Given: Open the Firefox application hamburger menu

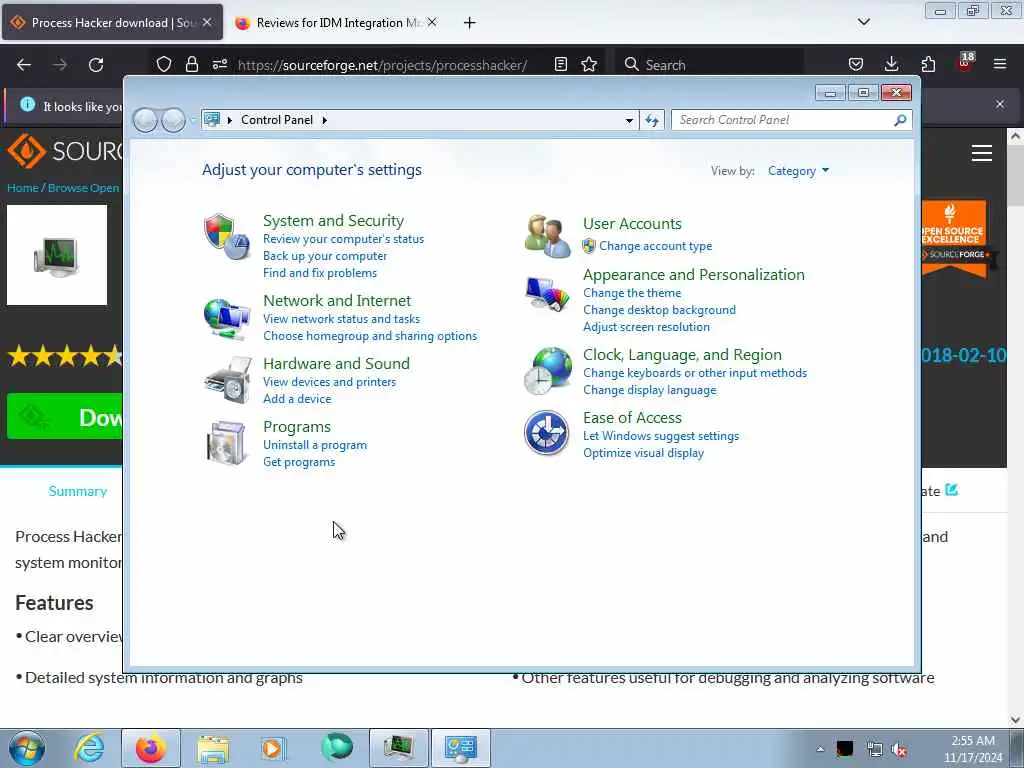Looking at the screenshot, I should click(1000, 65).
